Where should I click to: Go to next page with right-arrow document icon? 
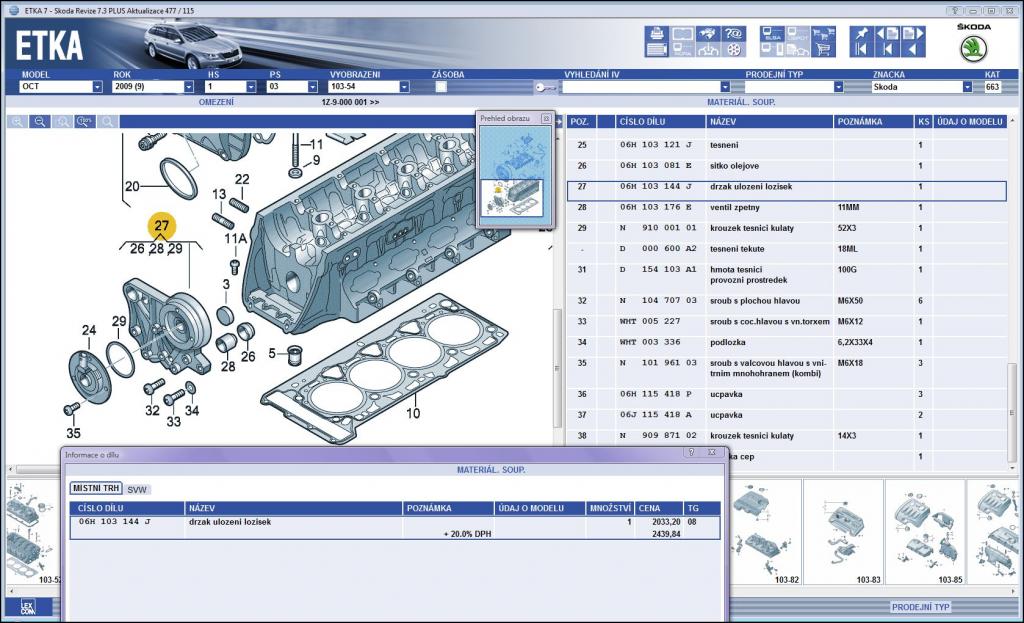click(913, 34)
